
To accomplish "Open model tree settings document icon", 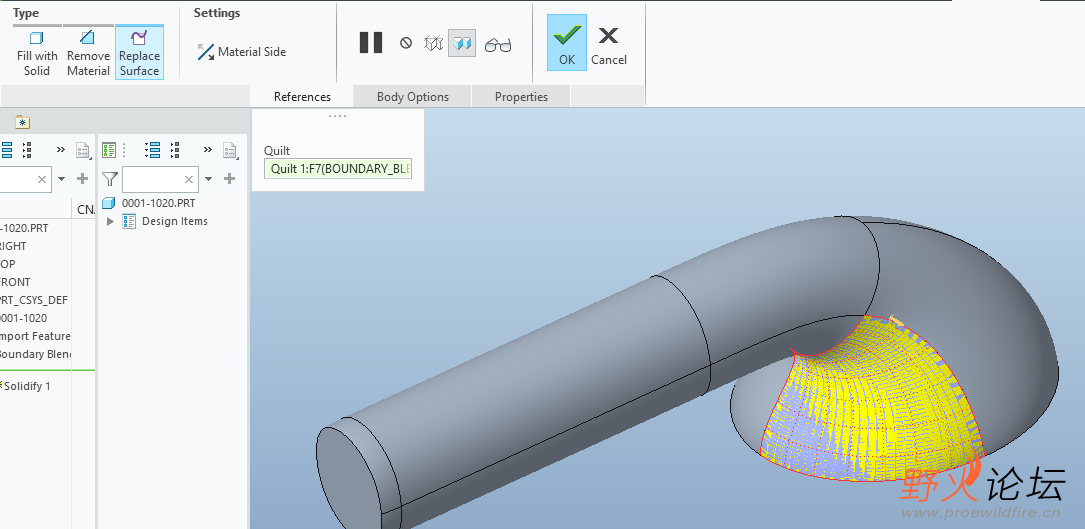I will (83, 150).
